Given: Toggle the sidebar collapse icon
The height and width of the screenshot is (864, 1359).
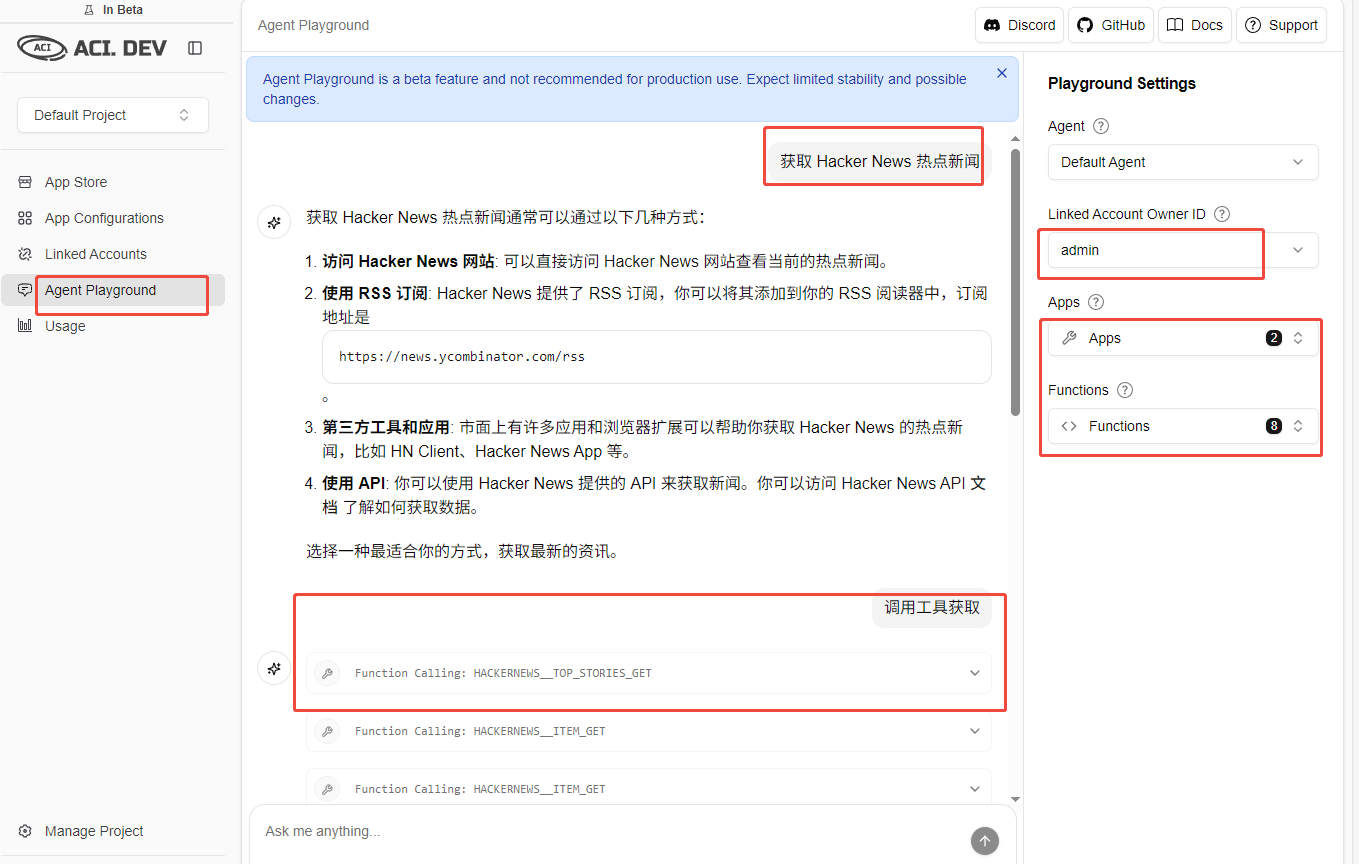Looking at the screenshot, I should pos(195,48).
